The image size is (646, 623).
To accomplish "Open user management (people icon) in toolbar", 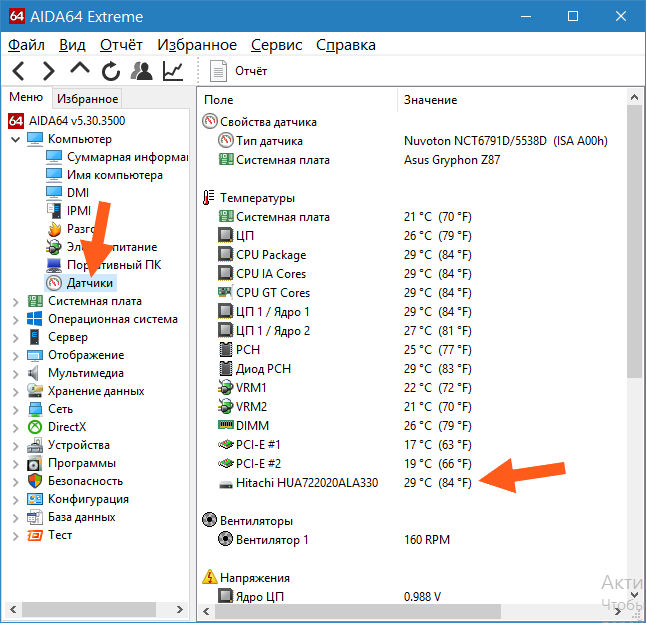I will coord(141,71).
